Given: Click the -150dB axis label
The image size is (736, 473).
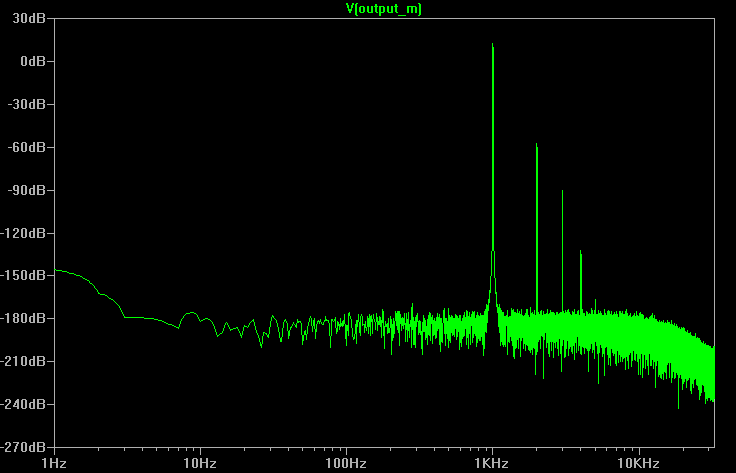Looking at the screenshot, I should (x=23, y=275).
